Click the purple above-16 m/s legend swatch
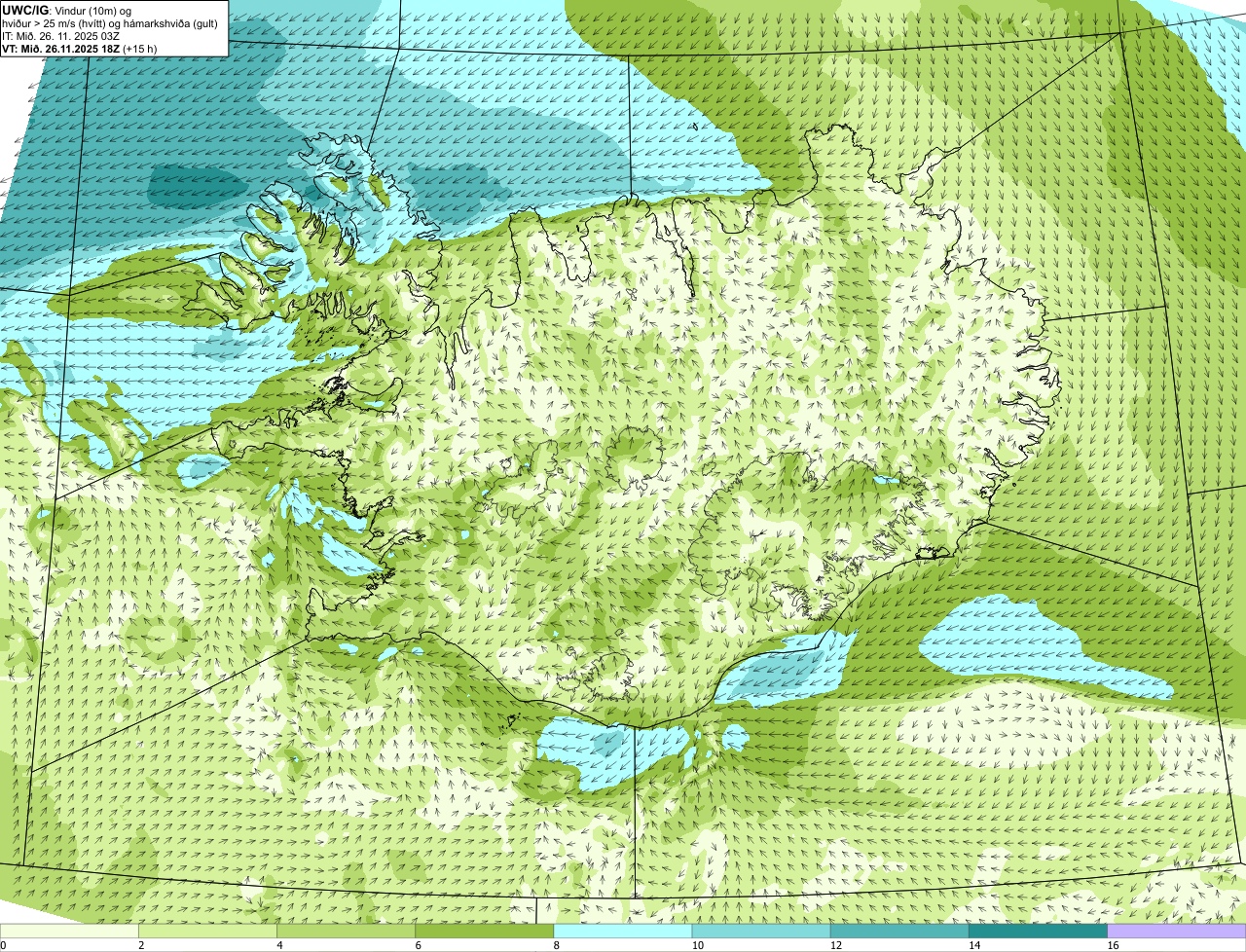The height and width of the screenshot is (952, 1246). coord(1177,932)
